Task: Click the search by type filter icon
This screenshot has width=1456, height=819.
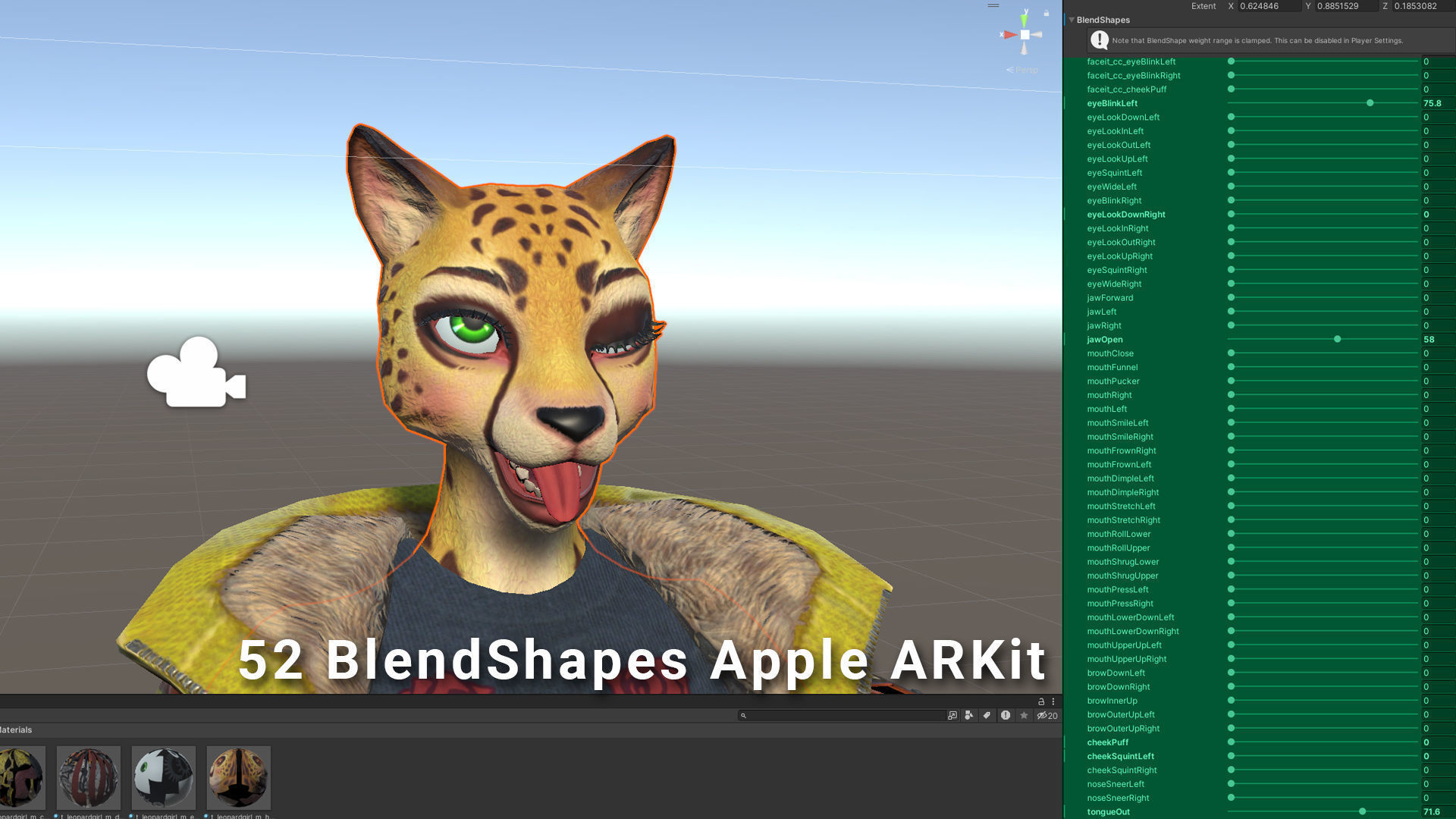Action: tap(969, 715)
